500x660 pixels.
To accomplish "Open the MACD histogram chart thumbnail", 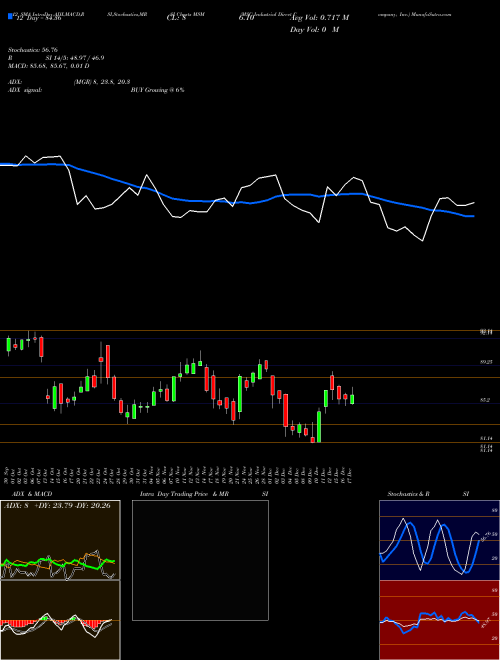I will click(60, 620).
